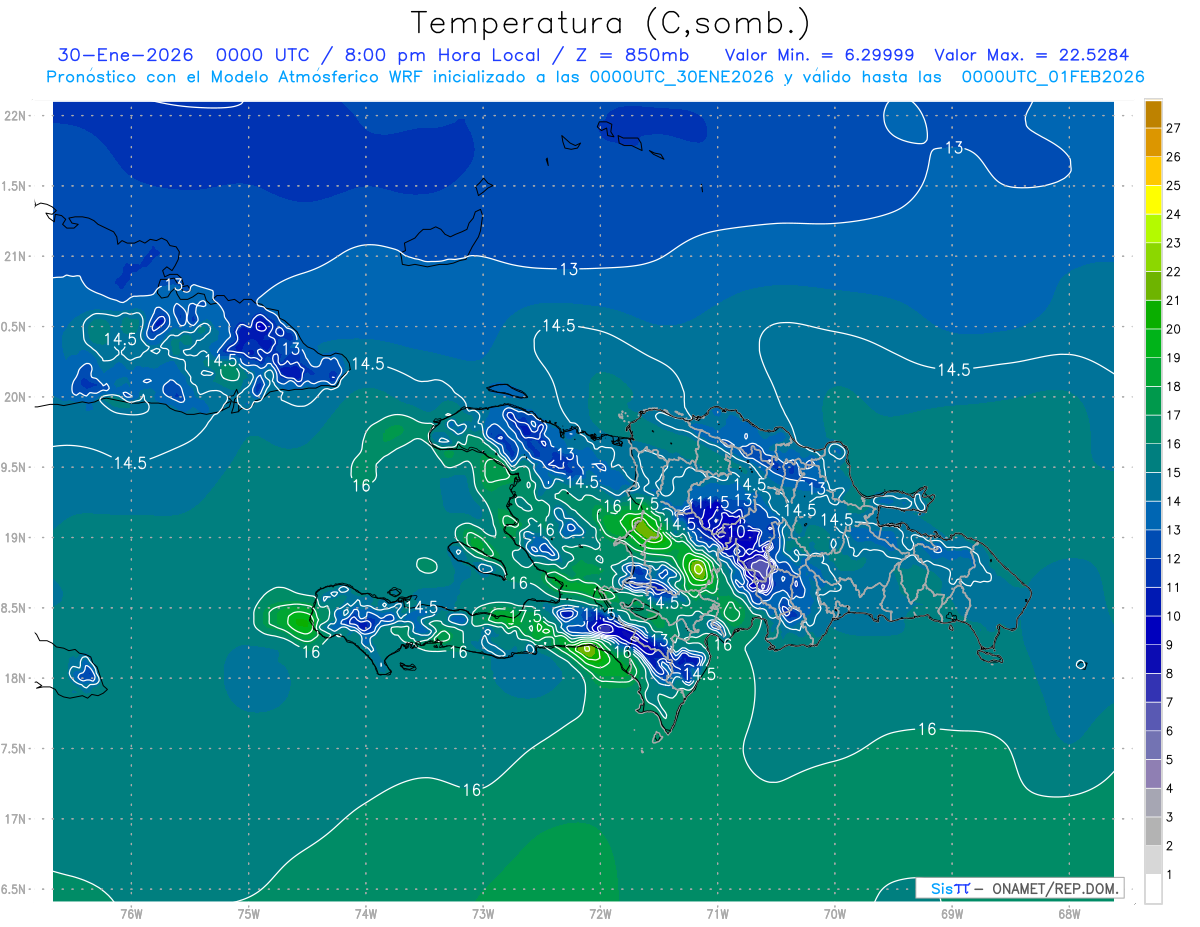Click the orange-brown top swatch of the color scale
The height and width of the screenshot is (927, 1200).
pyautogui.click(x=1153, y=115)
